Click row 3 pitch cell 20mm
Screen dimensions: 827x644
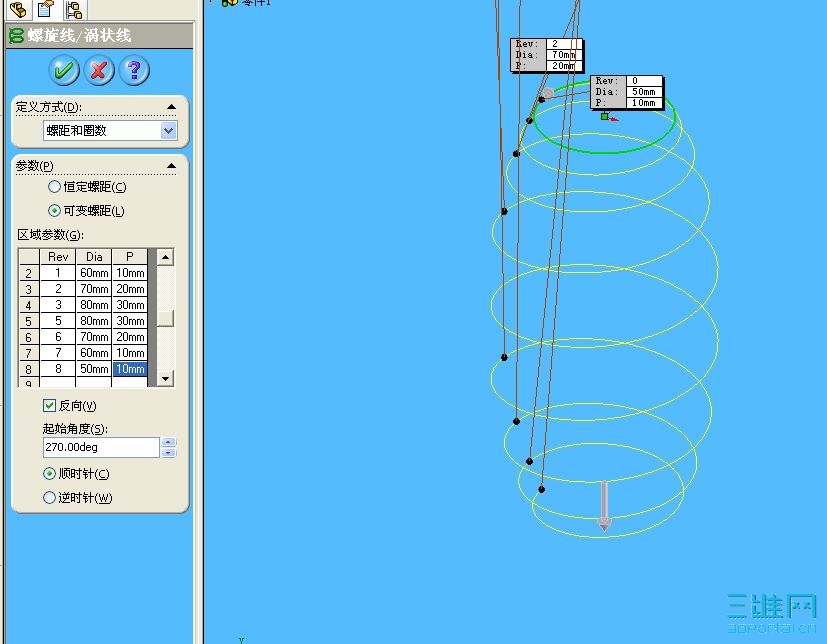130,289
